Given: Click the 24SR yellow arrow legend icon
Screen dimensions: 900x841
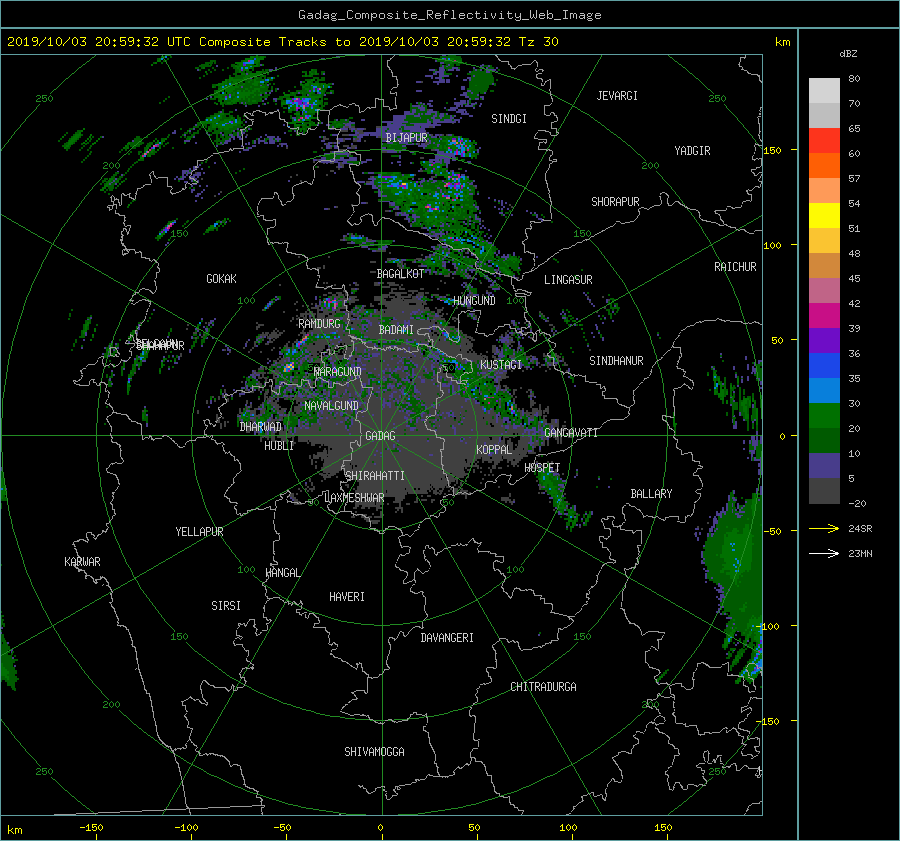Looking at the screenshot, I should pyautogui.click(x=824, y=529).
